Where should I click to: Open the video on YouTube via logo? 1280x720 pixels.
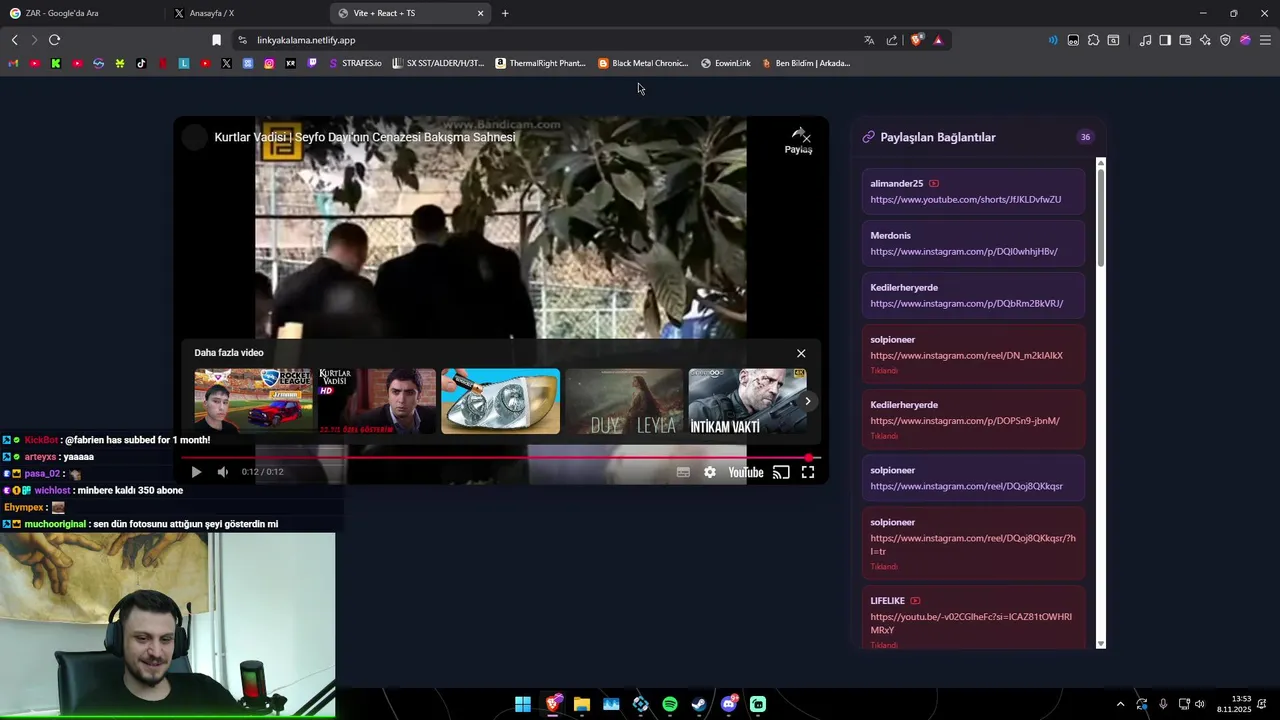click(746, 472)
